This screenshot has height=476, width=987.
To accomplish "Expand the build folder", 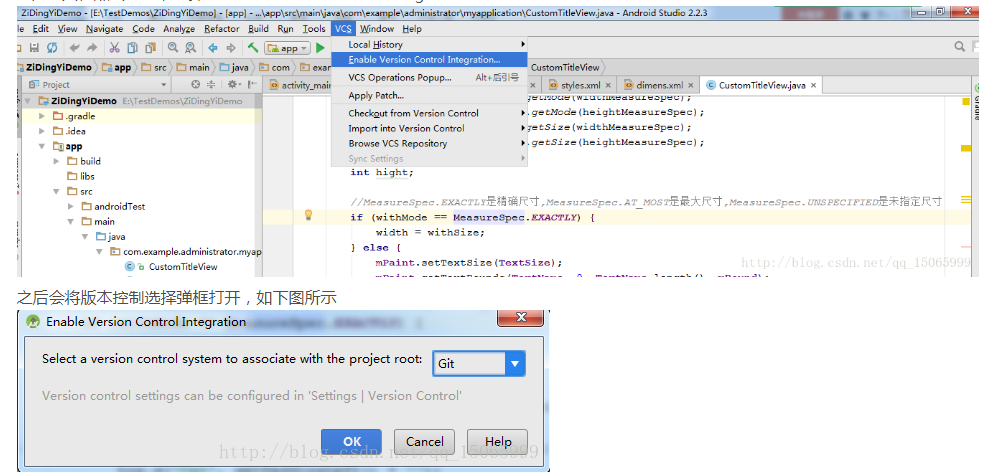I will 57,161.
